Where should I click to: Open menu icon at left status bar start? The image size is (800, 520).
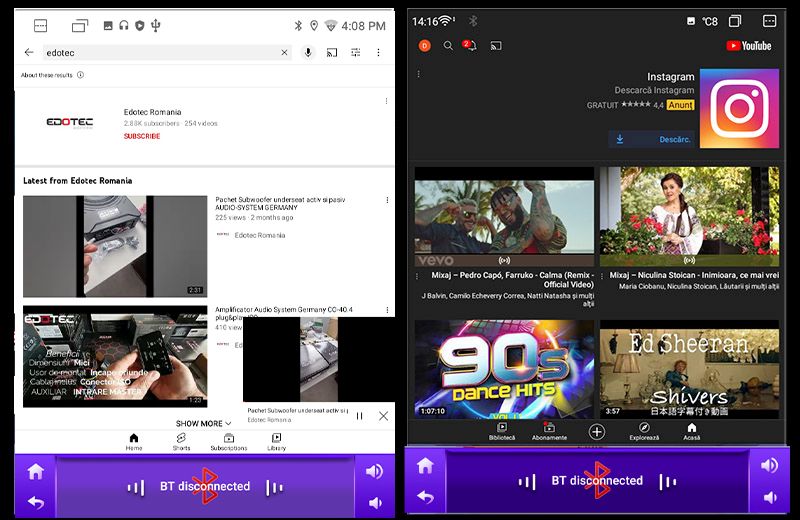point(40,26)
